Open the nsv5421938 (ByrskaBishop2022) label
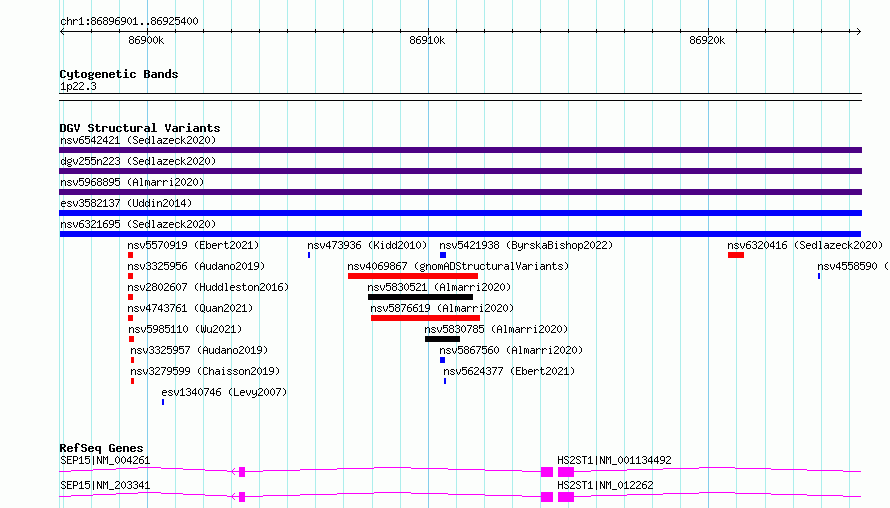890x508 pixels. pyautogui.click(x=526, y=245)
